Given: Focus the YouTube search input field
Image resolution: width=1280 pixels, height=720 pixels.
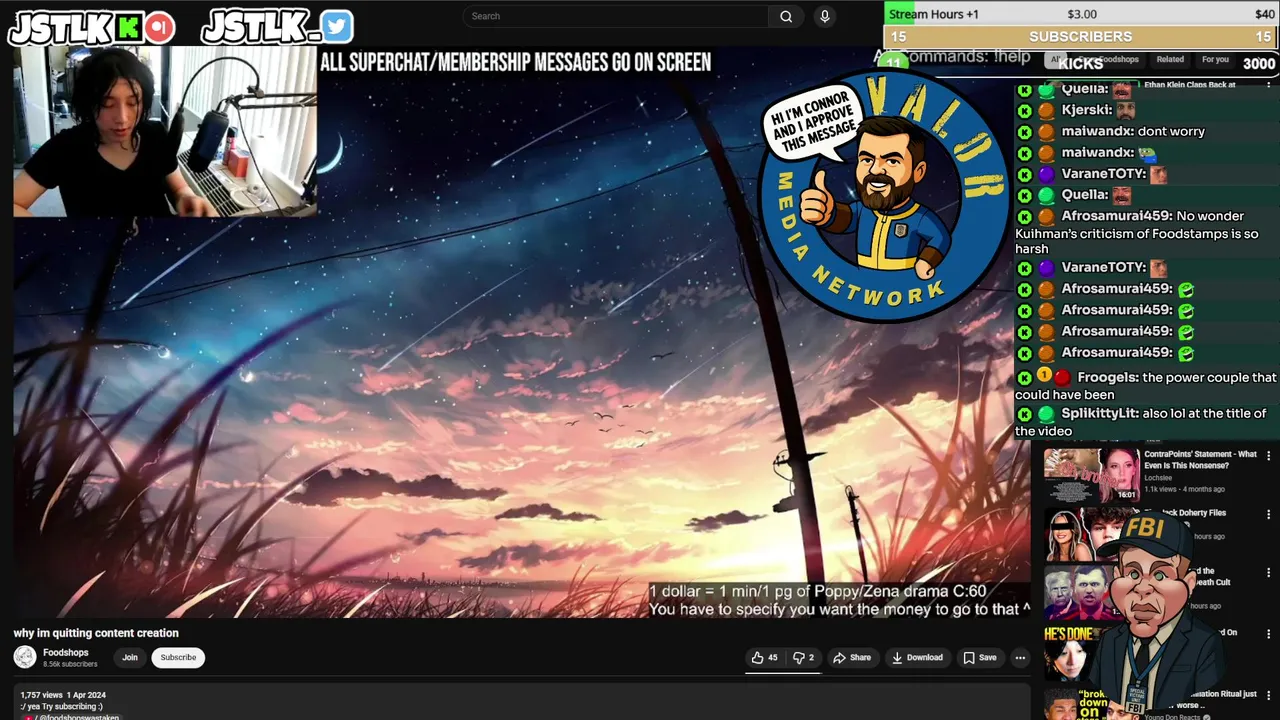Looking at the screenshot, I should tap(616, 16).
